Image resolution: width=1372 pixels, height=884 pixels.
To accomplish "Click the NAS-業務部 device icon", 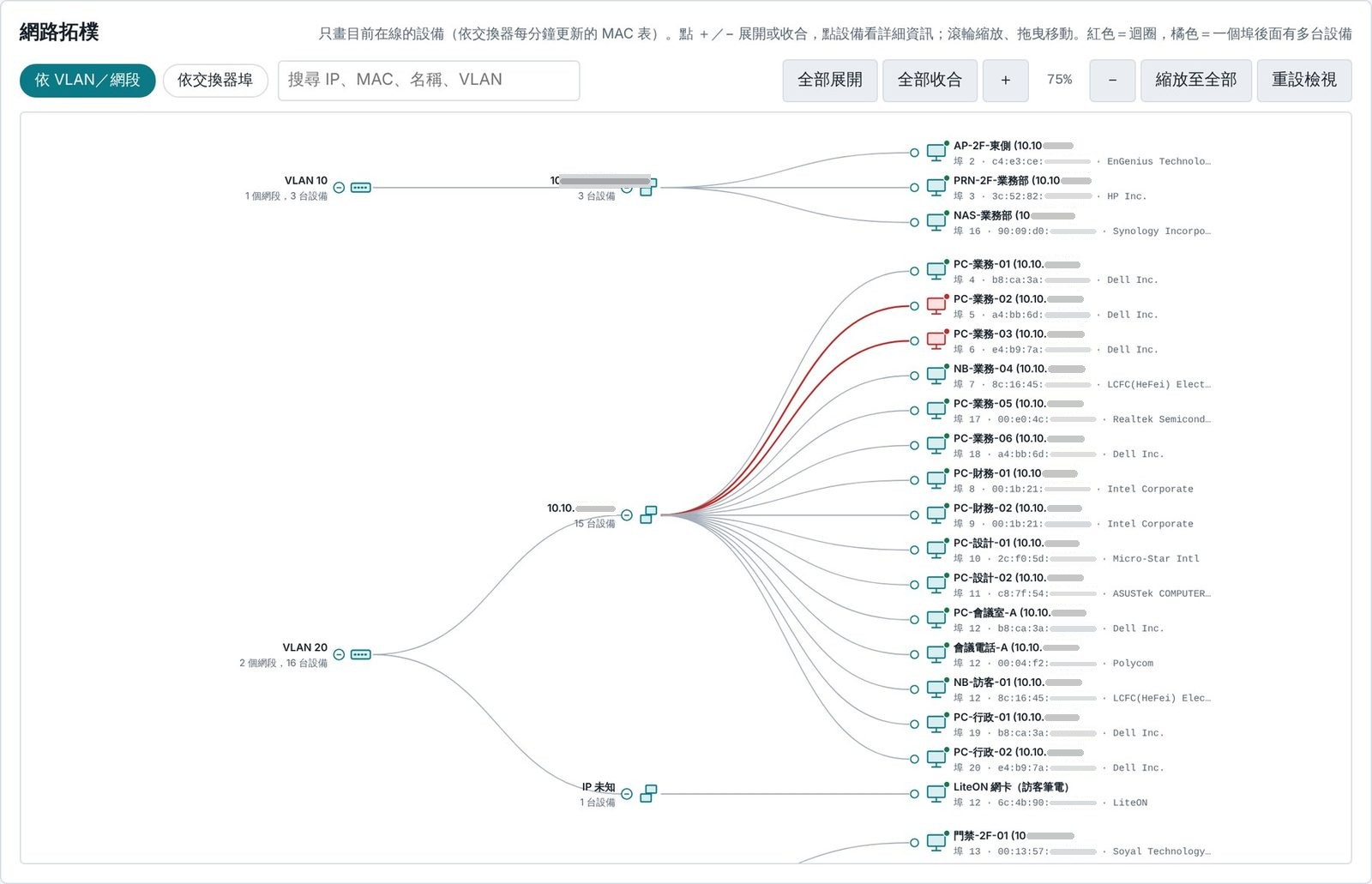I will (x=936, y=222).
